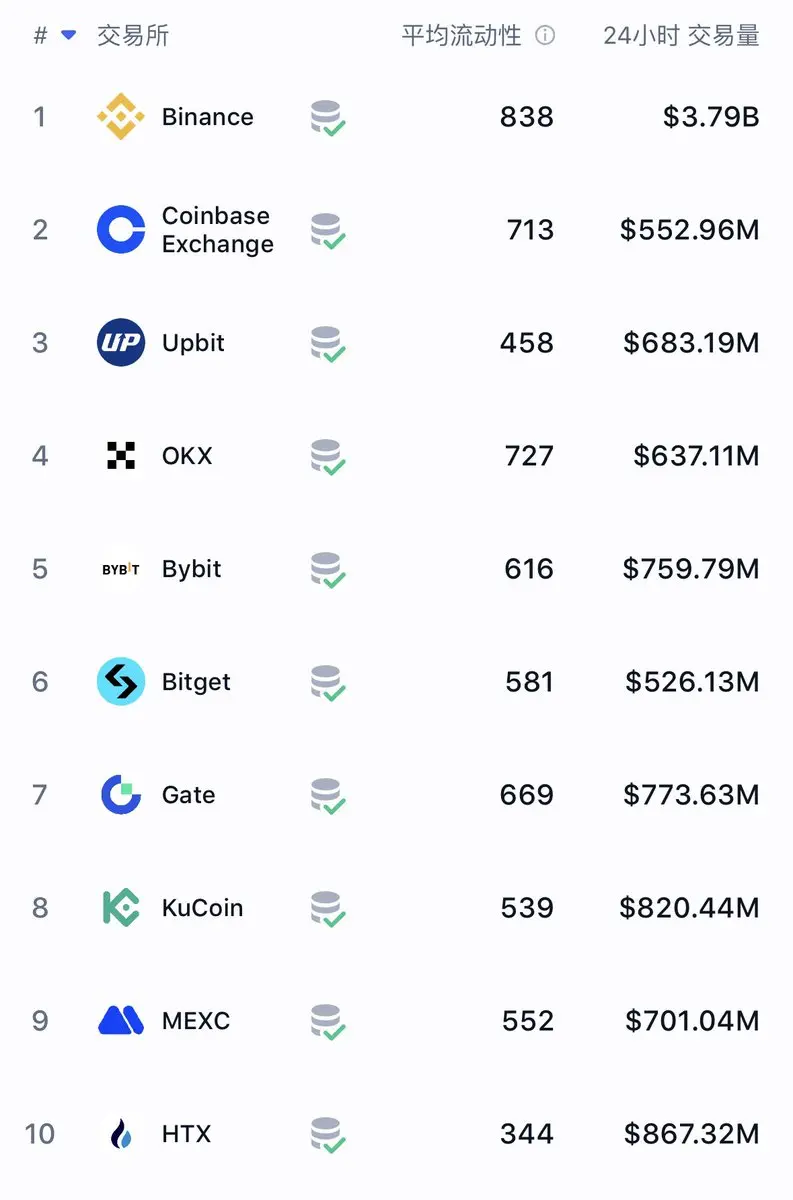Click the Bybit logo icon
The height and width of the screenshot is (1200, 793).
coord(121,569)
